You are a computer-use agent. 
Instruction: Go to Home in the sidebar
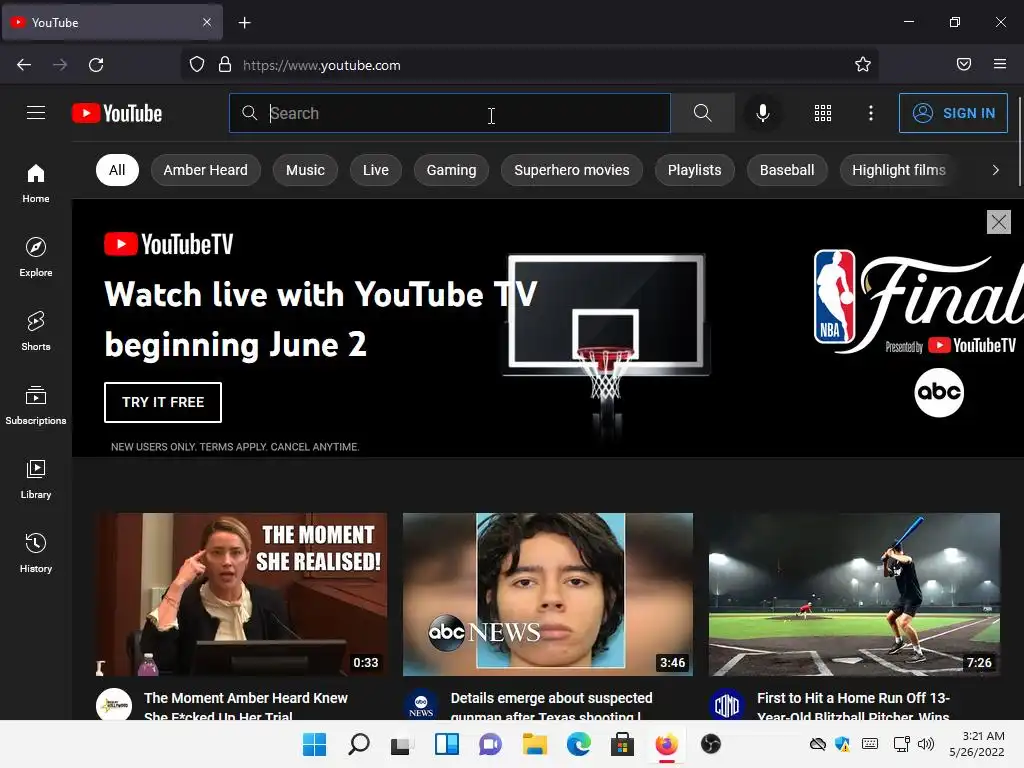pos(36,184)
